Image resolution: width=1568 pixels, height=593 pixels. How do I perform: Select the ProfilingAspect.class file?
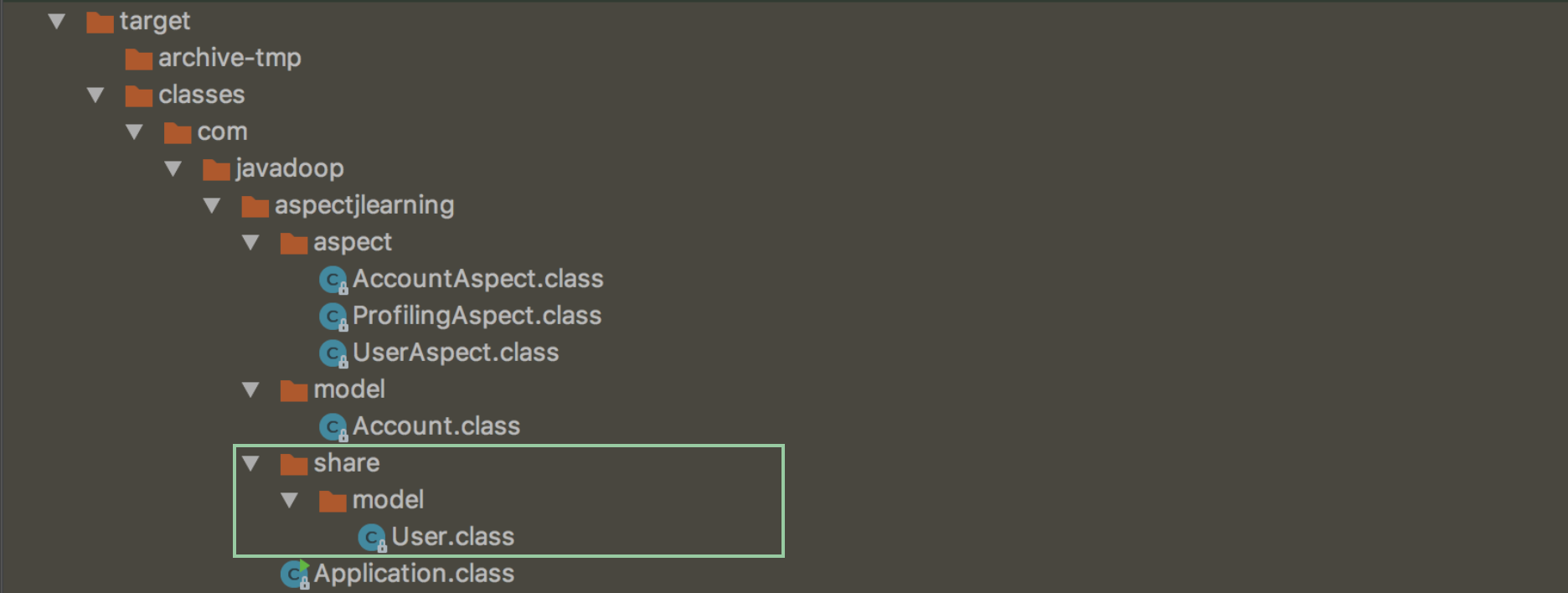(x=477, y=316)
